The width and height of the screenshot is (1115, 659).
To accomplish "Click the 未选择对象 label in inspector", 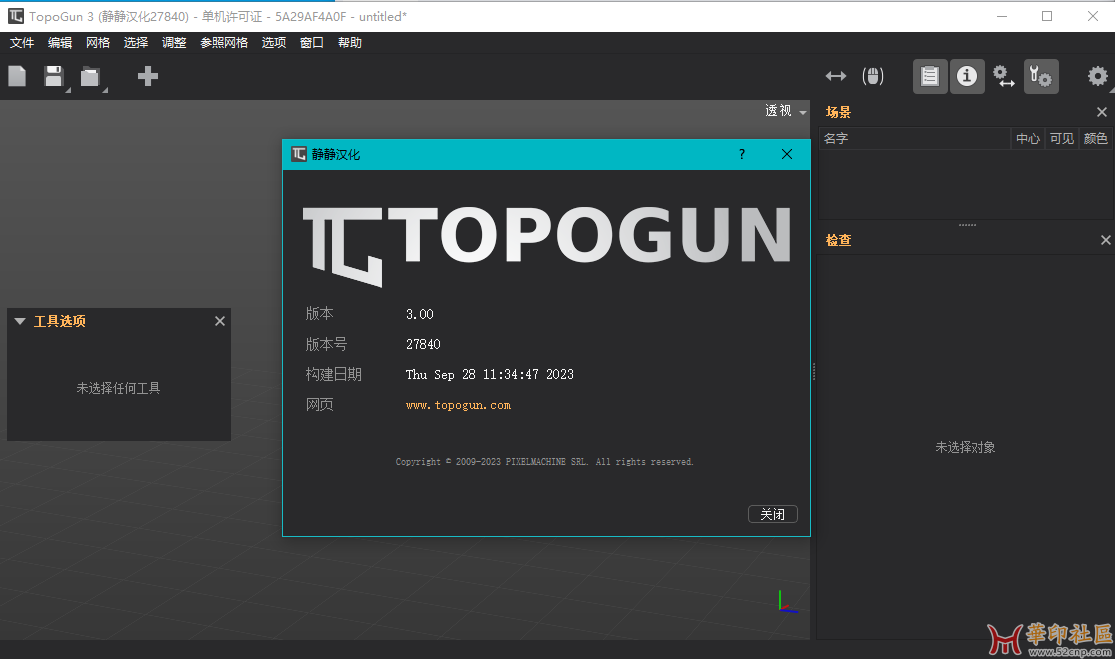I will pyautogui.click(x=965, y=447).
